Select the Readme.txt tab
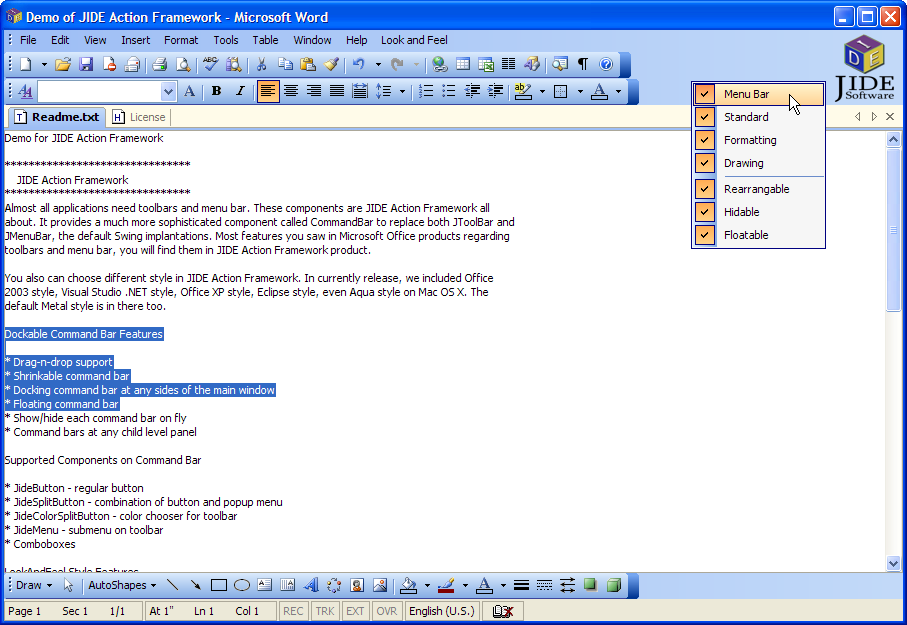This screenshot has width=907, height=625. coord(57,117)
